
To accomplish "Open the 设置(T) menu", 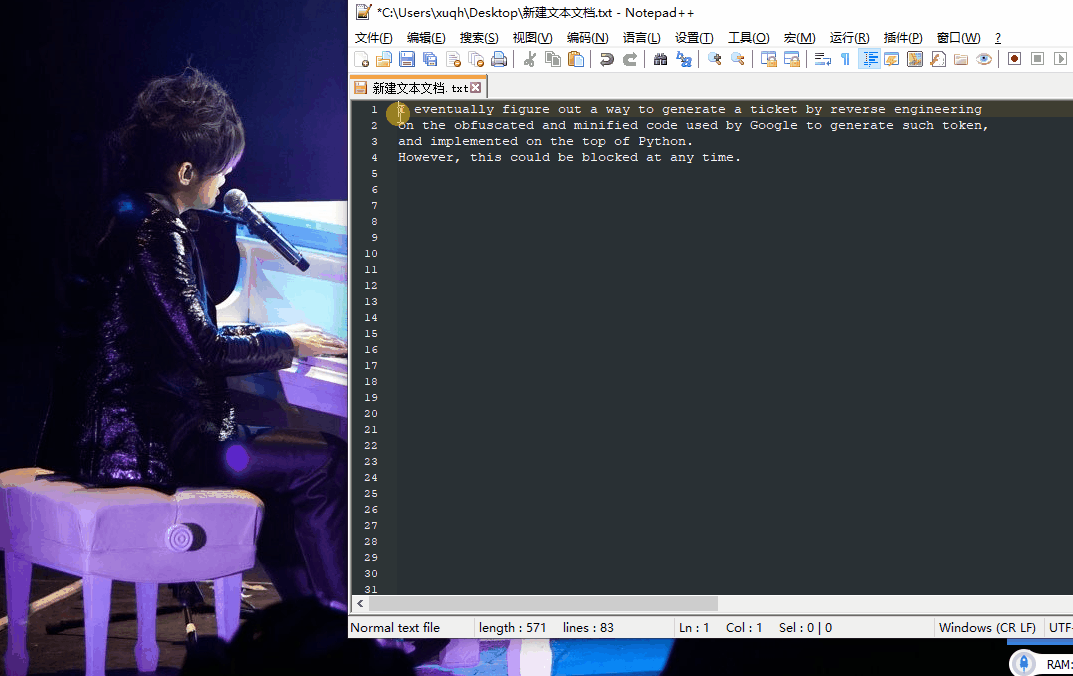I will pos(694,38).
